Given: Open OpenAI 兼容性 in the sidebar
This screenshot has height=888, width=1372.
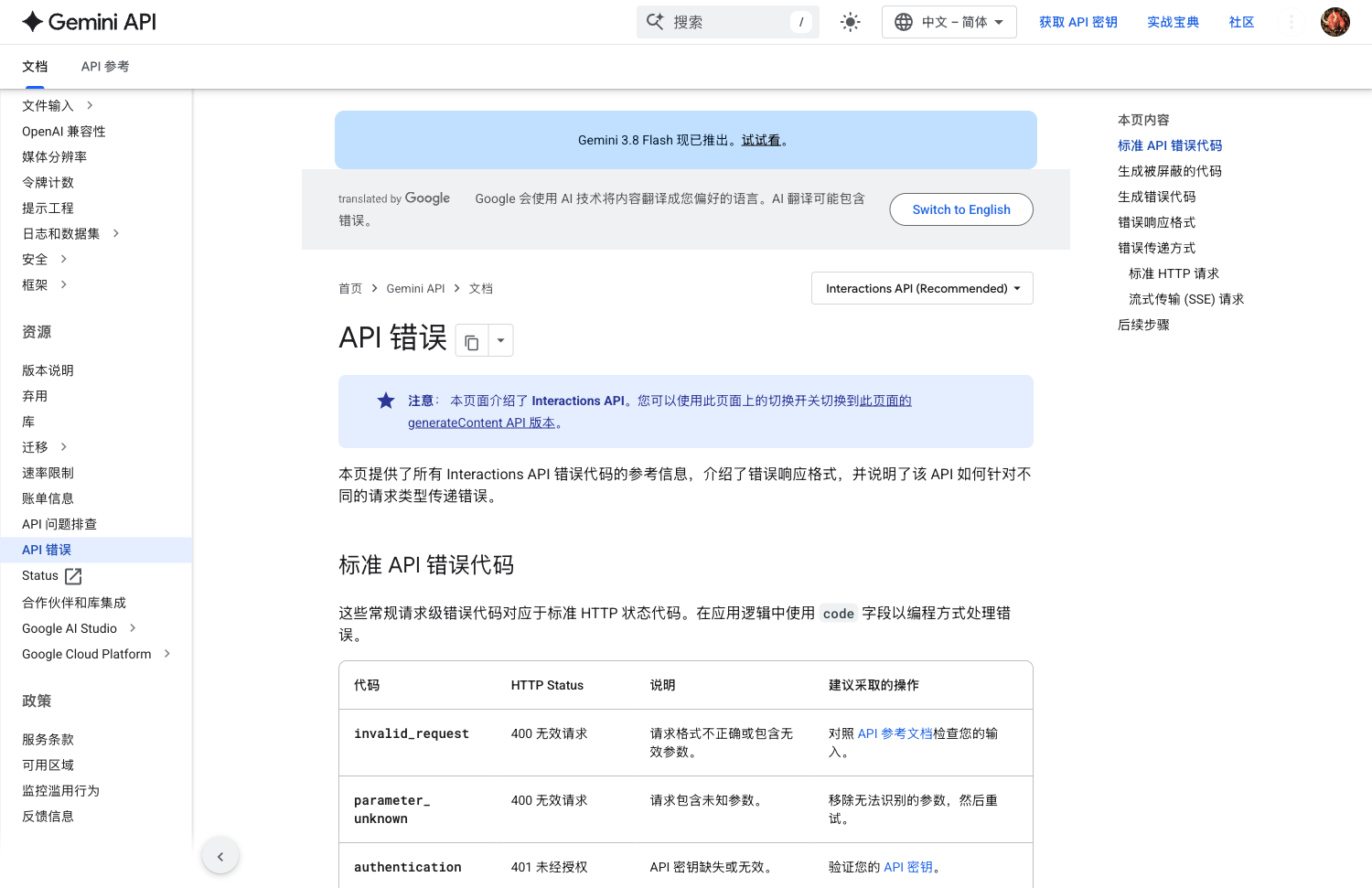Looking at the screenshot, I should tap(64, 132).
